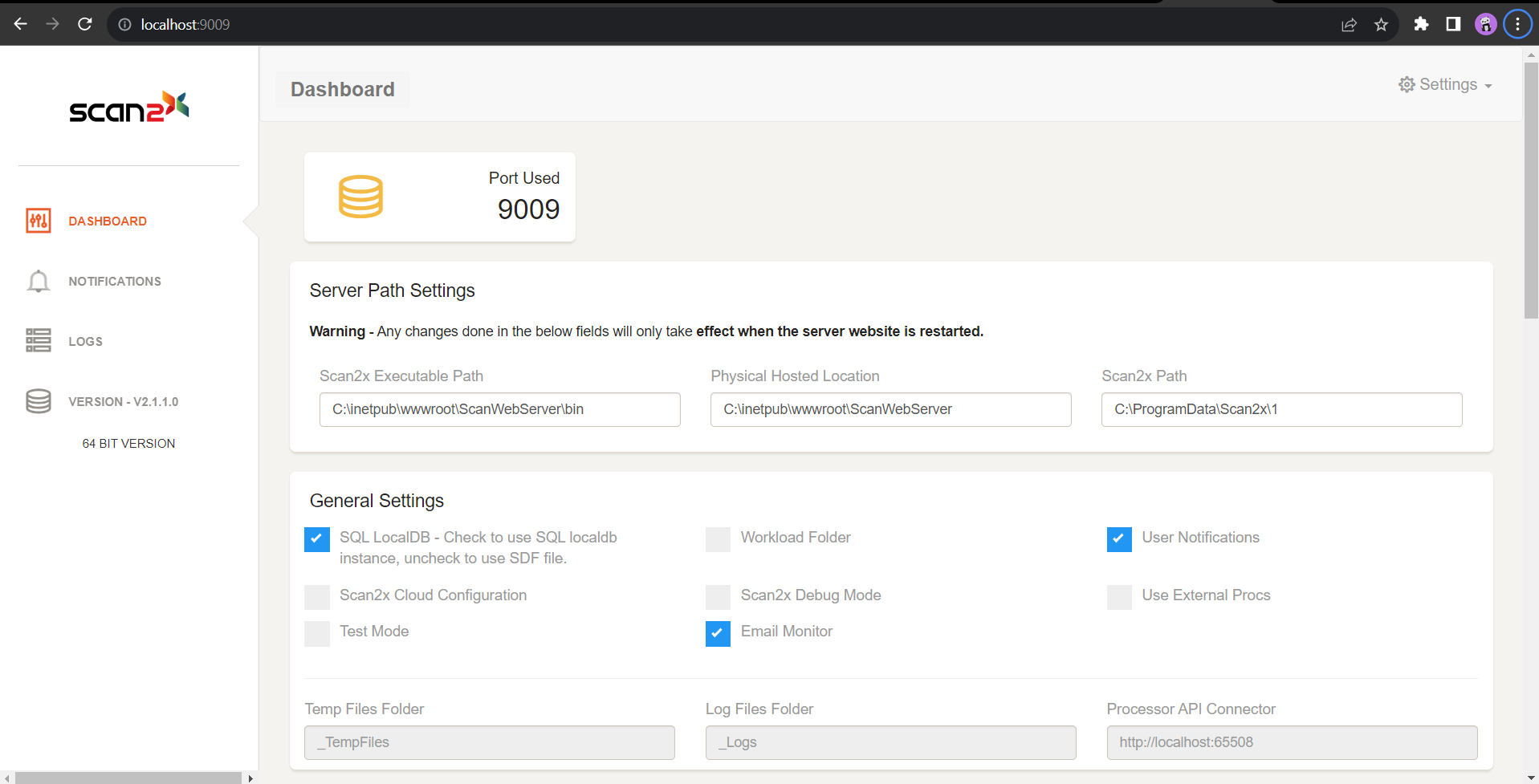Open the NOTIFICATIONS sidebar item
This screenshot has width=1539, height=784.
[x=115, y=281]
